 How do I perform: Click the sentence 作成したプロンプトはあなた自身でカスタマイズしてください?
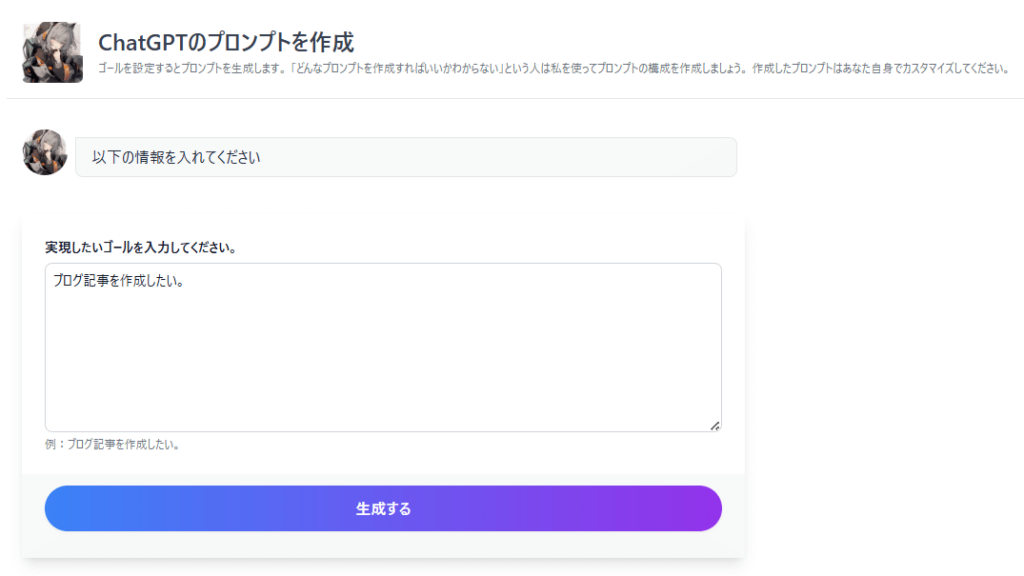(x=879, y=69)
